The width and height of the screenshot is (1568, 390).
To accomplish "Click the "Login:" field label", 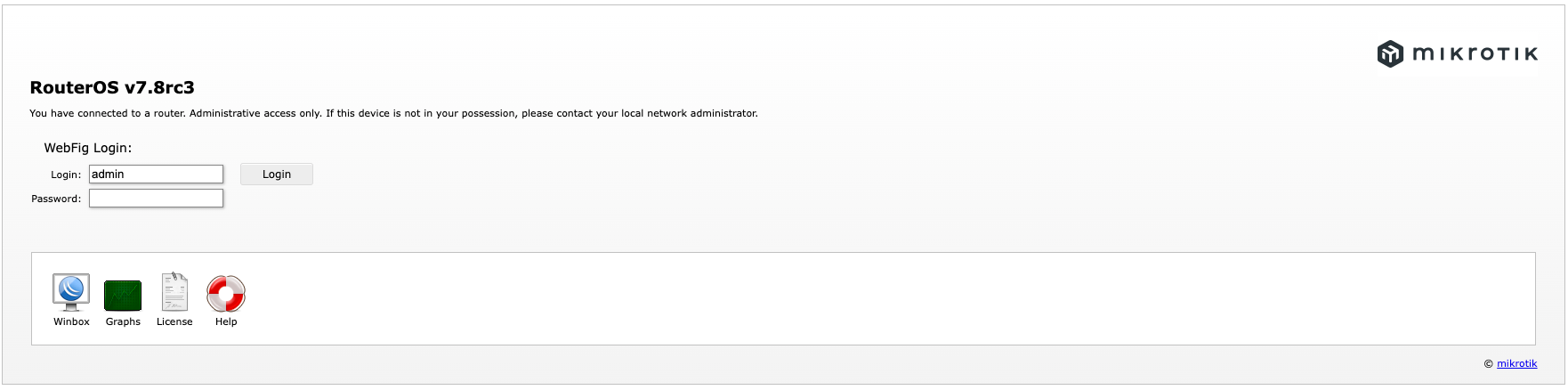I will (x=66, y=175).
